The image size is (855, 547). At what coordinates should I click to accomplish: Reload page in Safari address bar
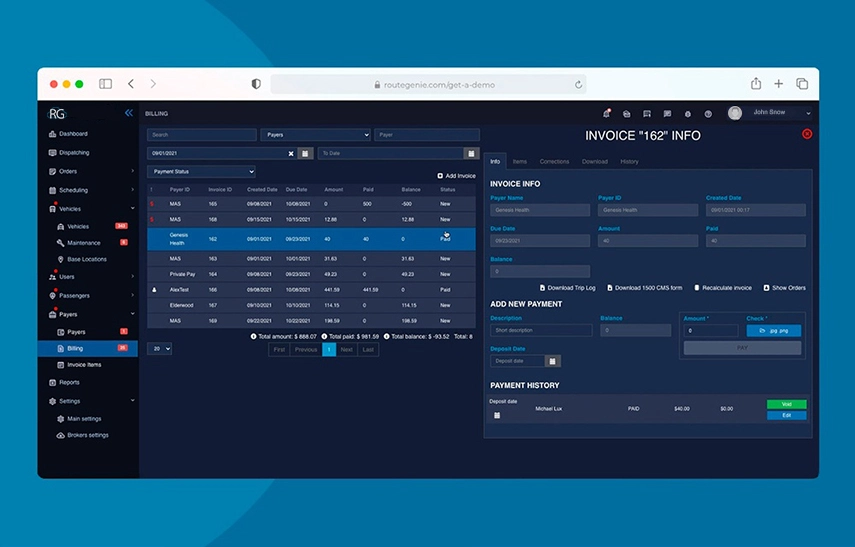579,85
